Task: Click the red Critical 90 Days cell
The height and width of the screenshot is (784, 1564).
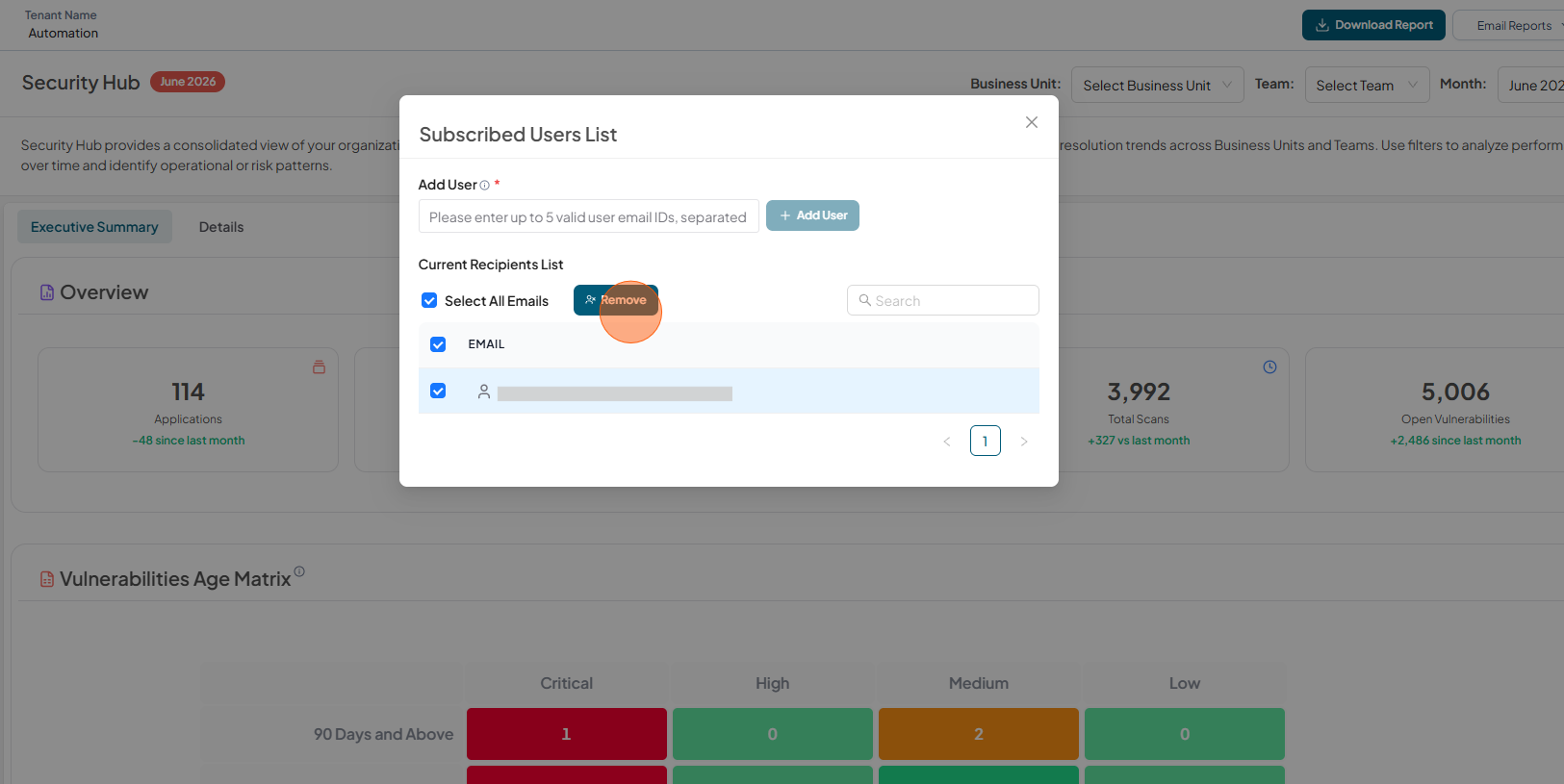Action: (x=566, y=734)
